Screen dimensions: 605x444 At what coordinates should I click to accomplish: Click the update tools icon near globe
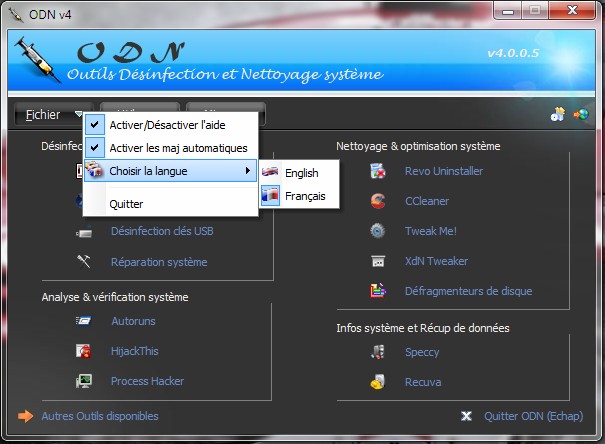tap(558, 114)
